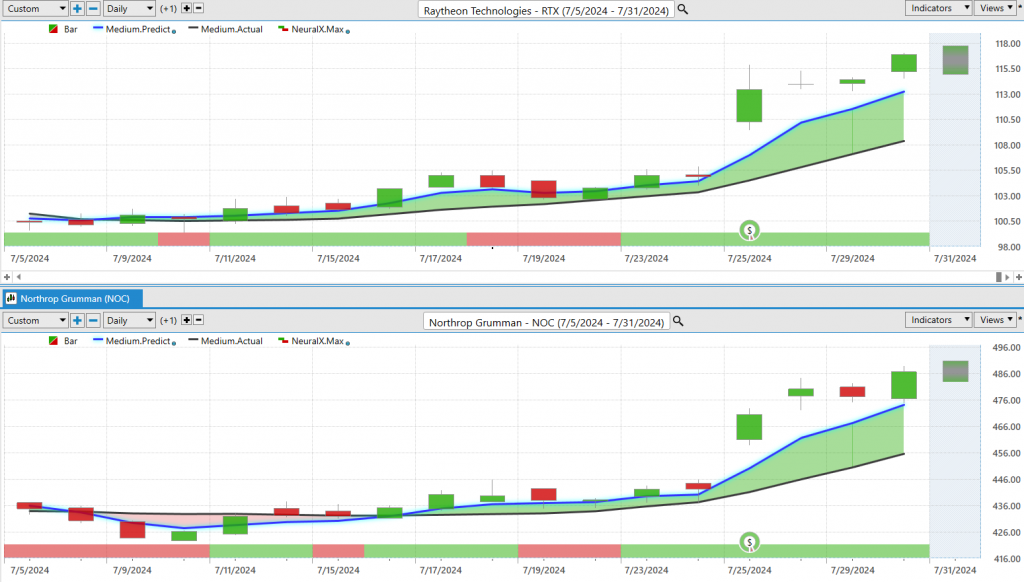
Task: Open the Indicators dropdown in NOC chart
Action: [x=938, y=319]
